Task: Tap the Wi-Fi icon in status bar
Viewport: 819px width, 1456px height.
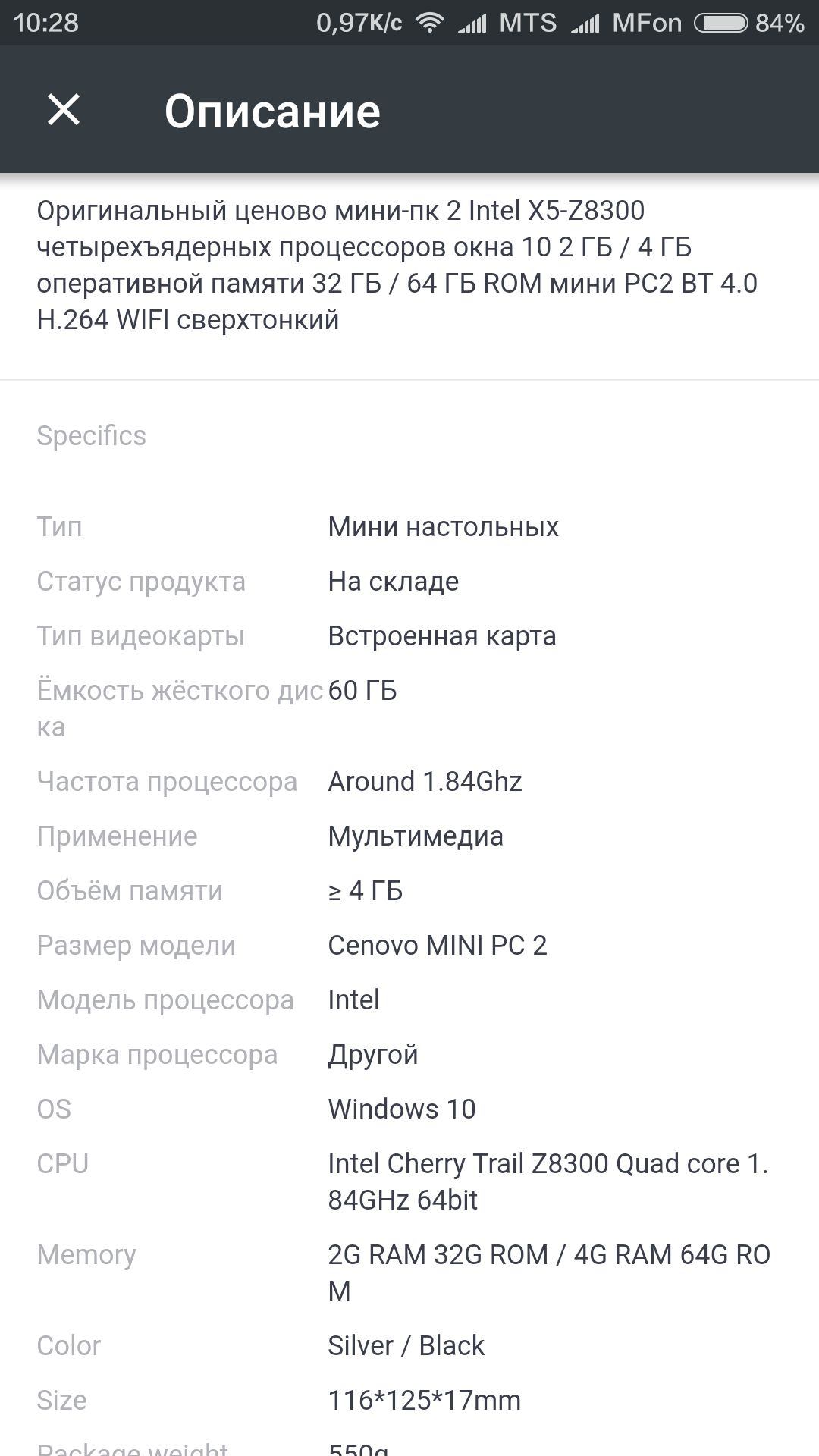Action: [431, 22]
